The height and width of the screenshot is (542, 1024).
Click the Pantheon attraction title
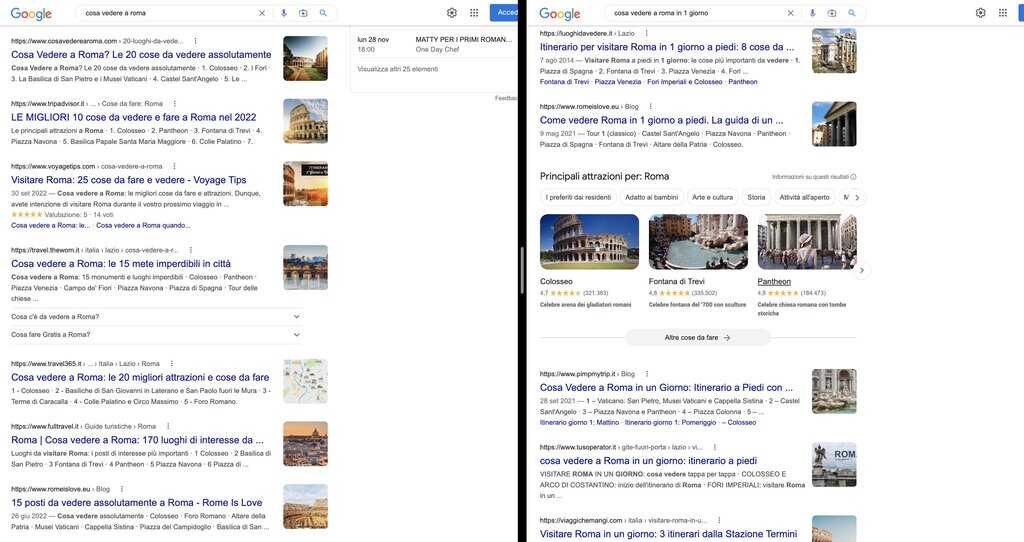[774, 281]
